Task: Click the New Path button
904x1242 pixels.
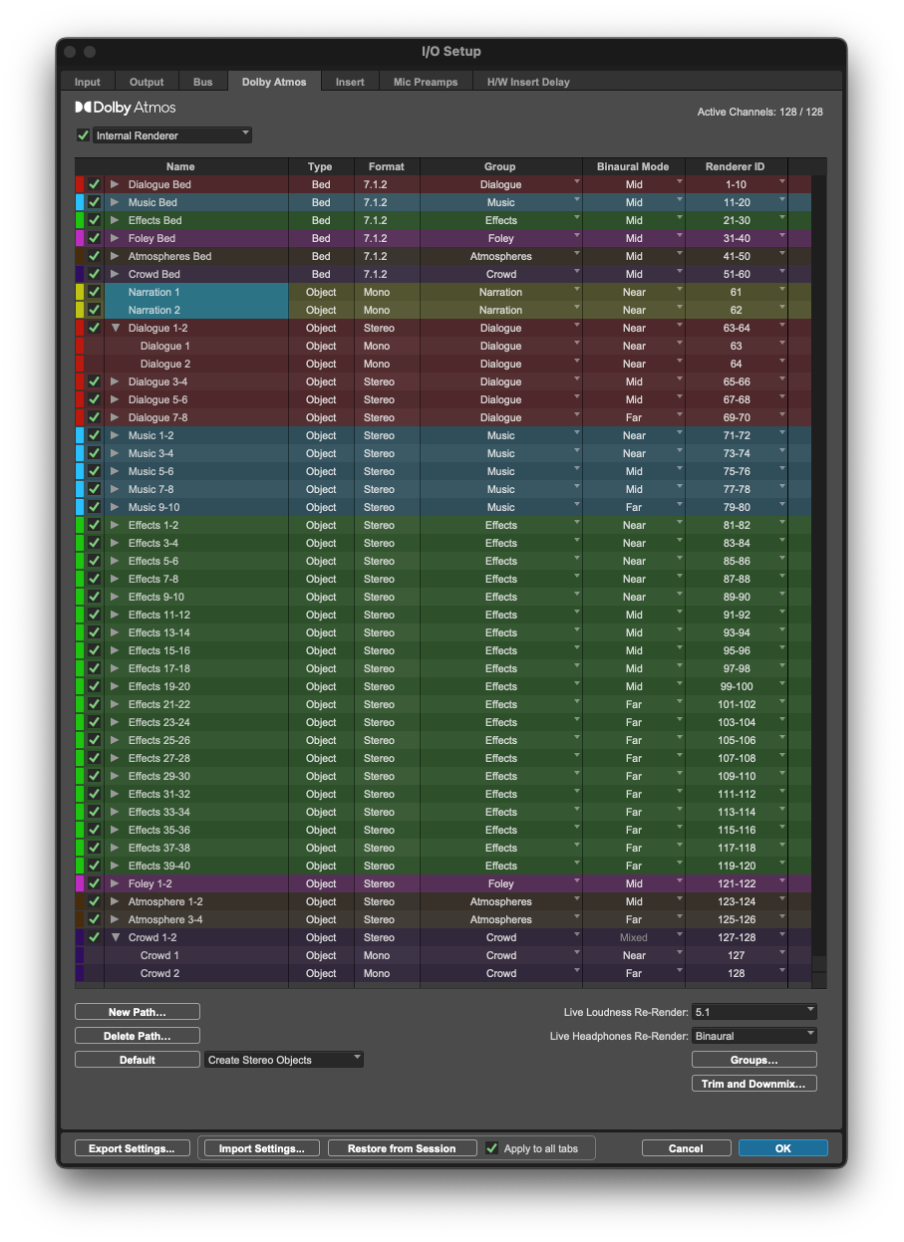Action: 136,1011
